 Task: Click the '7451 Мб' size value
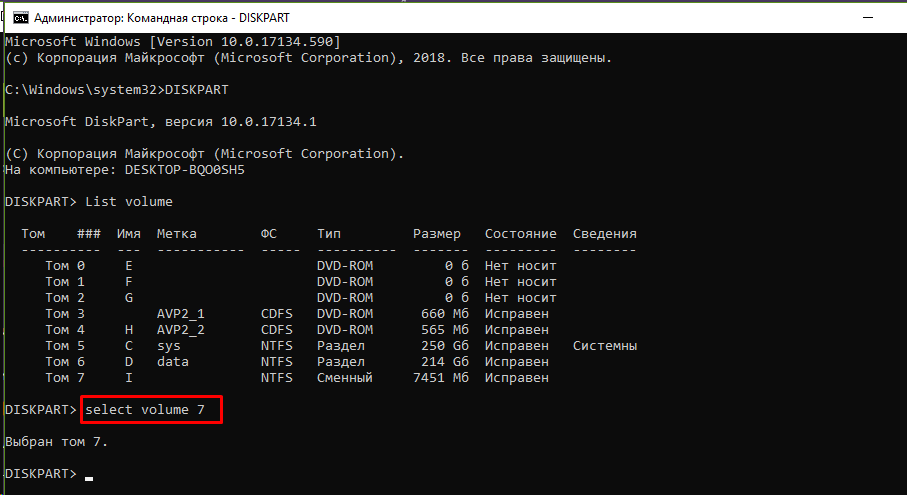coord(441,378)
